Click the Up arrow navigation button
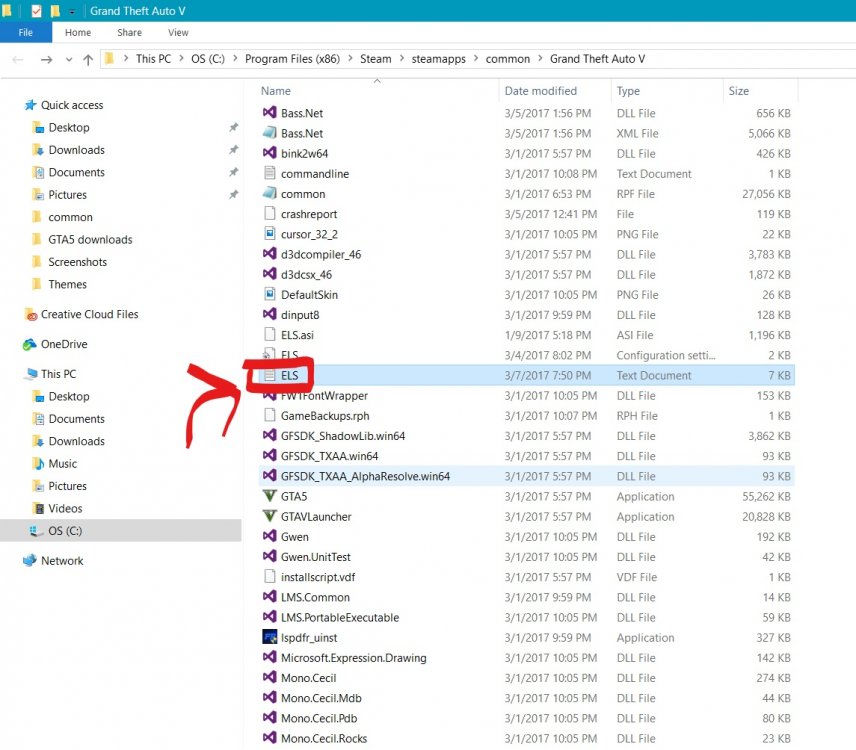Image resolution: width=856 pixels, height=750 pixels. click(88, 60)
